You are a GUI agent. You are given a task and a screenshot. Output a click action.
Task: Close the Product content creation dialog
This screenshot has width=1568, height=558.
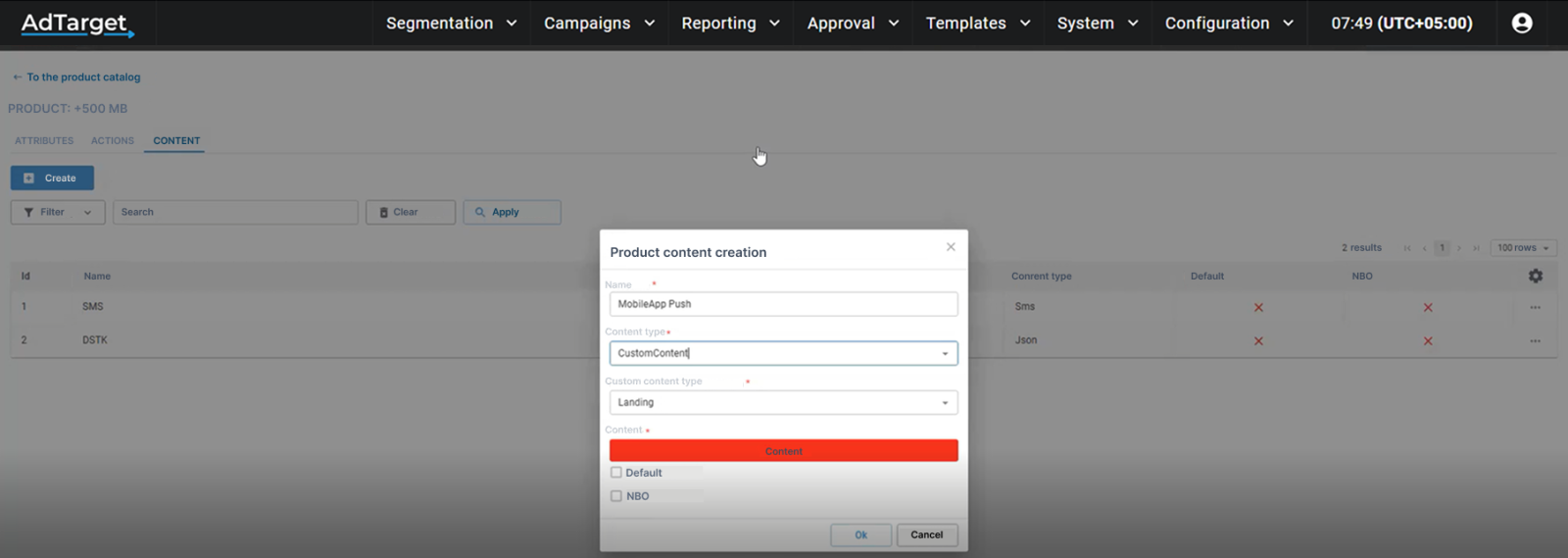[x=950, y=247]
